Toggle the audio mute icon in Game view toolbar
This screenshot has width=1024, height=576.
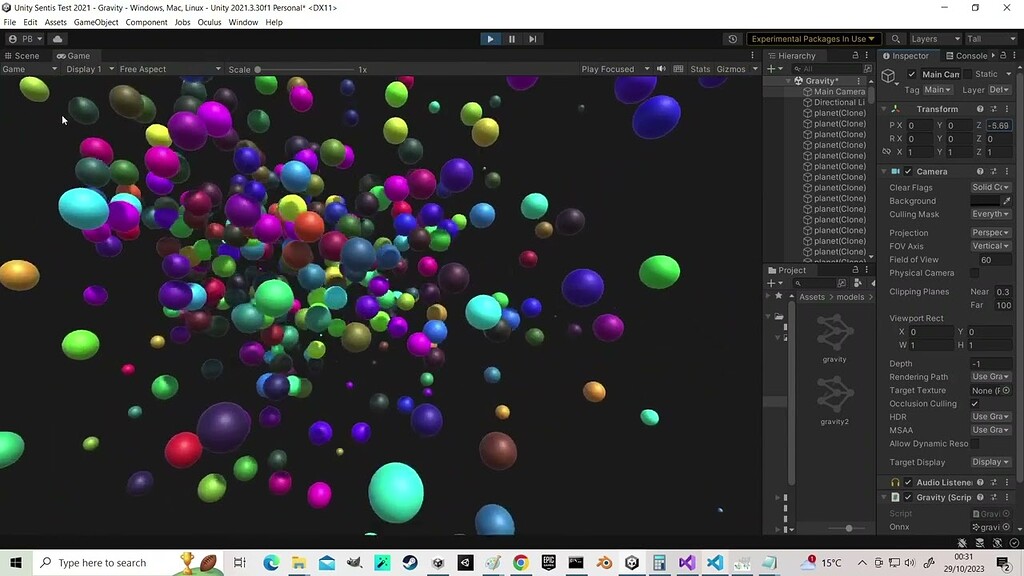(x=661, y=69)
